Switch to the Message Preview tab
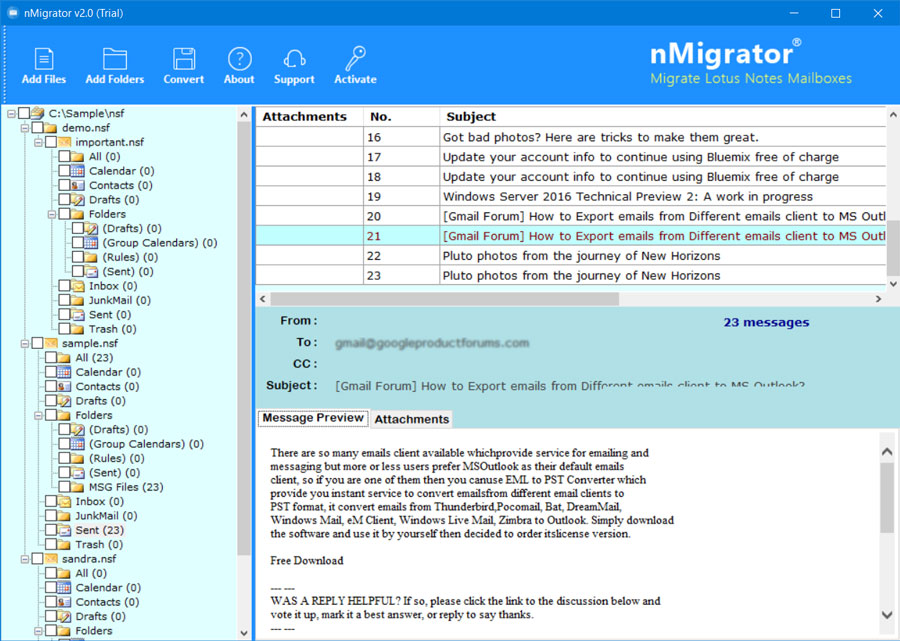The width and height of the screenshot is (900, 641). tap(313, 418)
